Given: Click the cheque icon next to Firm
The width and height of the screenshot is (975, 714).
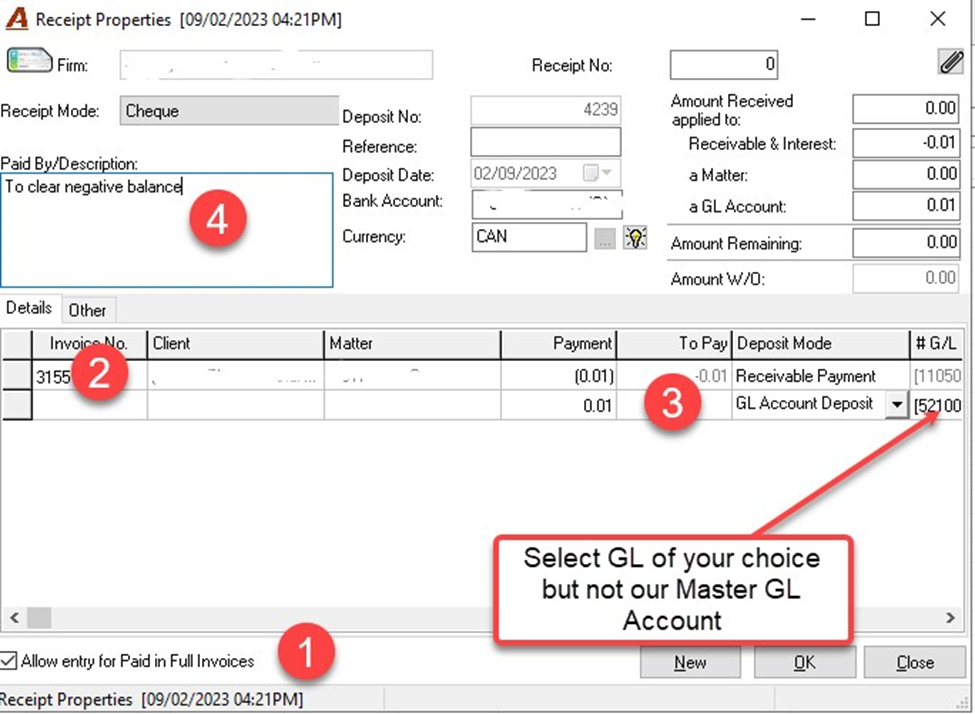Looking at the screenshot, I should tap(29, 62).
